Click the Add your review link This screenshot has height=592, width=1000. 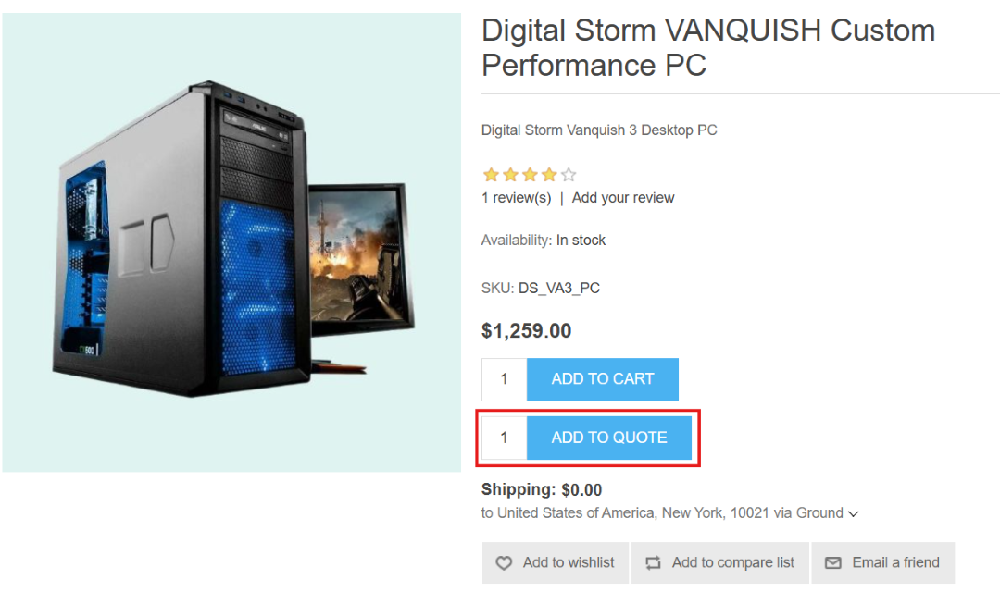[622, 198]
